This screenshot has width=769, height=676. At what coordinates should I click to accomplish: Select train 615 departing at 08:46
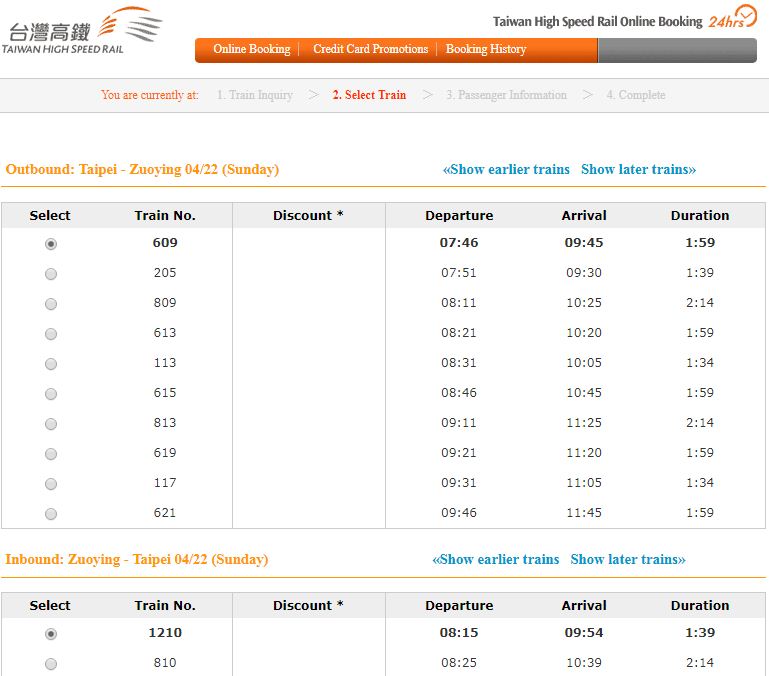tap(51, 394)
